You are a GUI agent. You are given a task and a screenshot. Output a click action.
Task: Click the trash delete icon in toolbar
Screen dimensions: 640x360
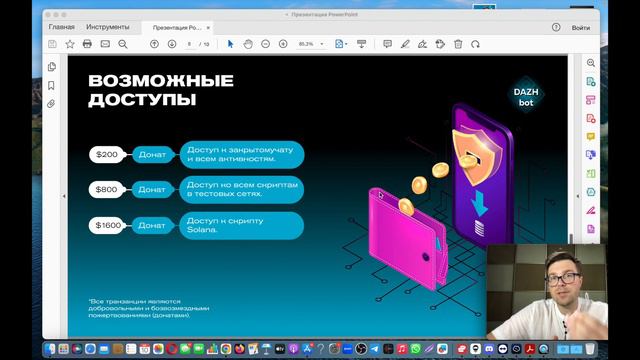(458, 44)
